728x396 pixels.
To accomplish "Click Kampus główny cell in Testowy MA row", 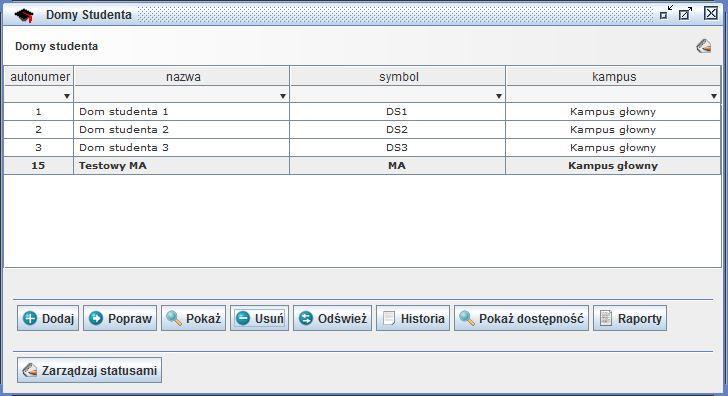I will pyautogui.click(x=613, y=166).
